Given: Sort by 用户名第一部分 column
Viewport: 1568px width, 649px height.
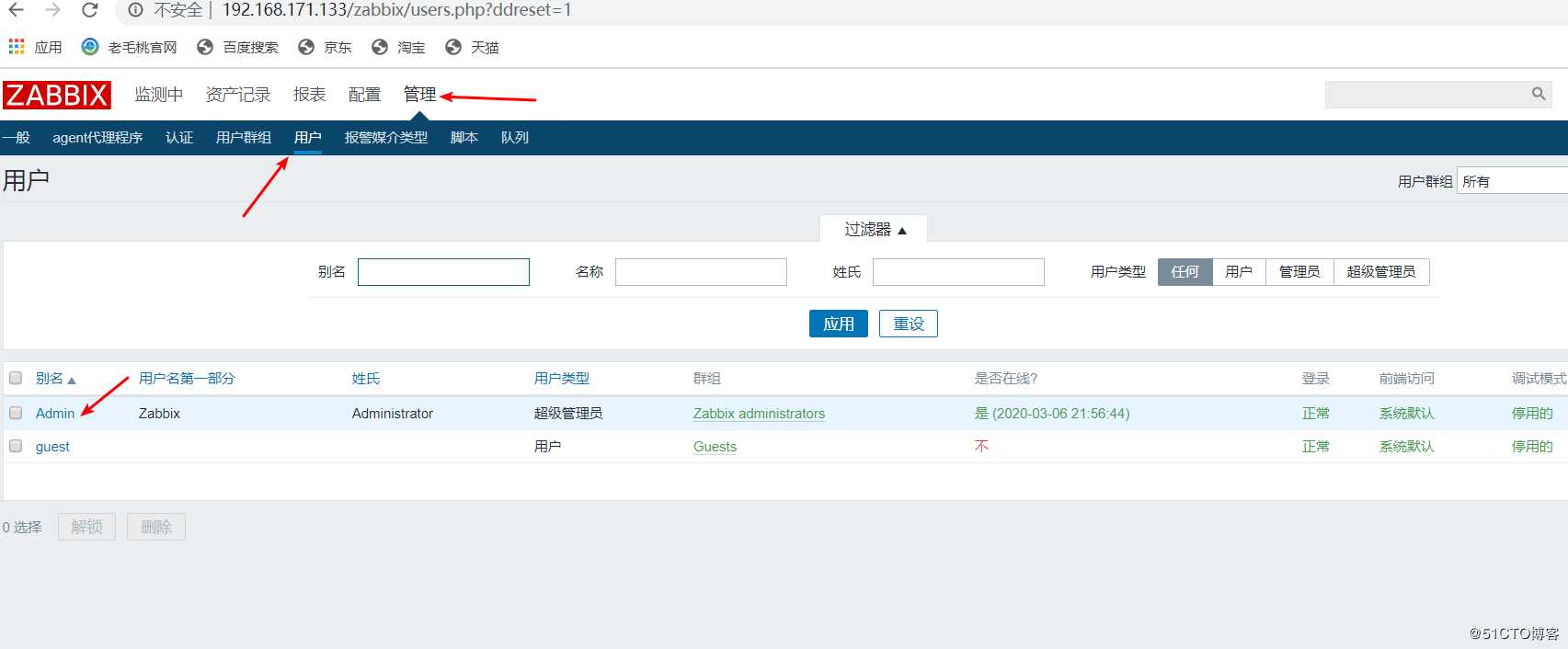Looking at the screenshot, I should click(187, 379).
